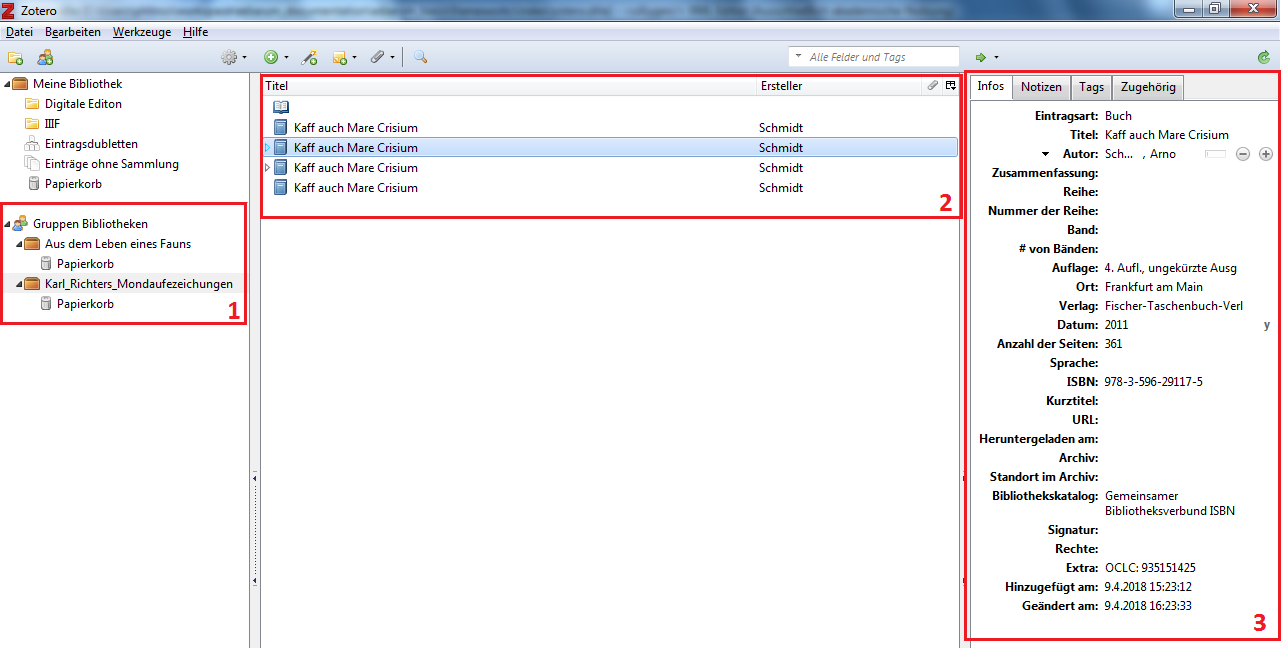Click the ISBN value 978-3-596-29117-5

coord(1153,382)
